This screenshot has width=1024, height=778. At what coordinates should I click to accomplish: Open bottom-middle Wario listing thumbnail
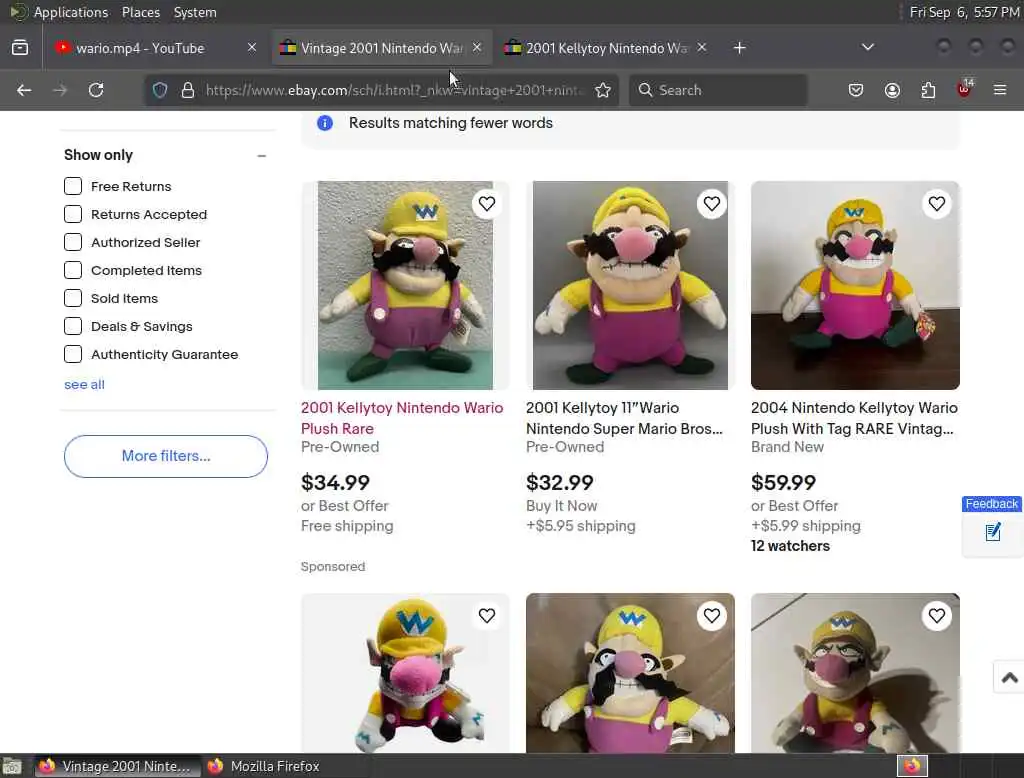pos(630,673)
